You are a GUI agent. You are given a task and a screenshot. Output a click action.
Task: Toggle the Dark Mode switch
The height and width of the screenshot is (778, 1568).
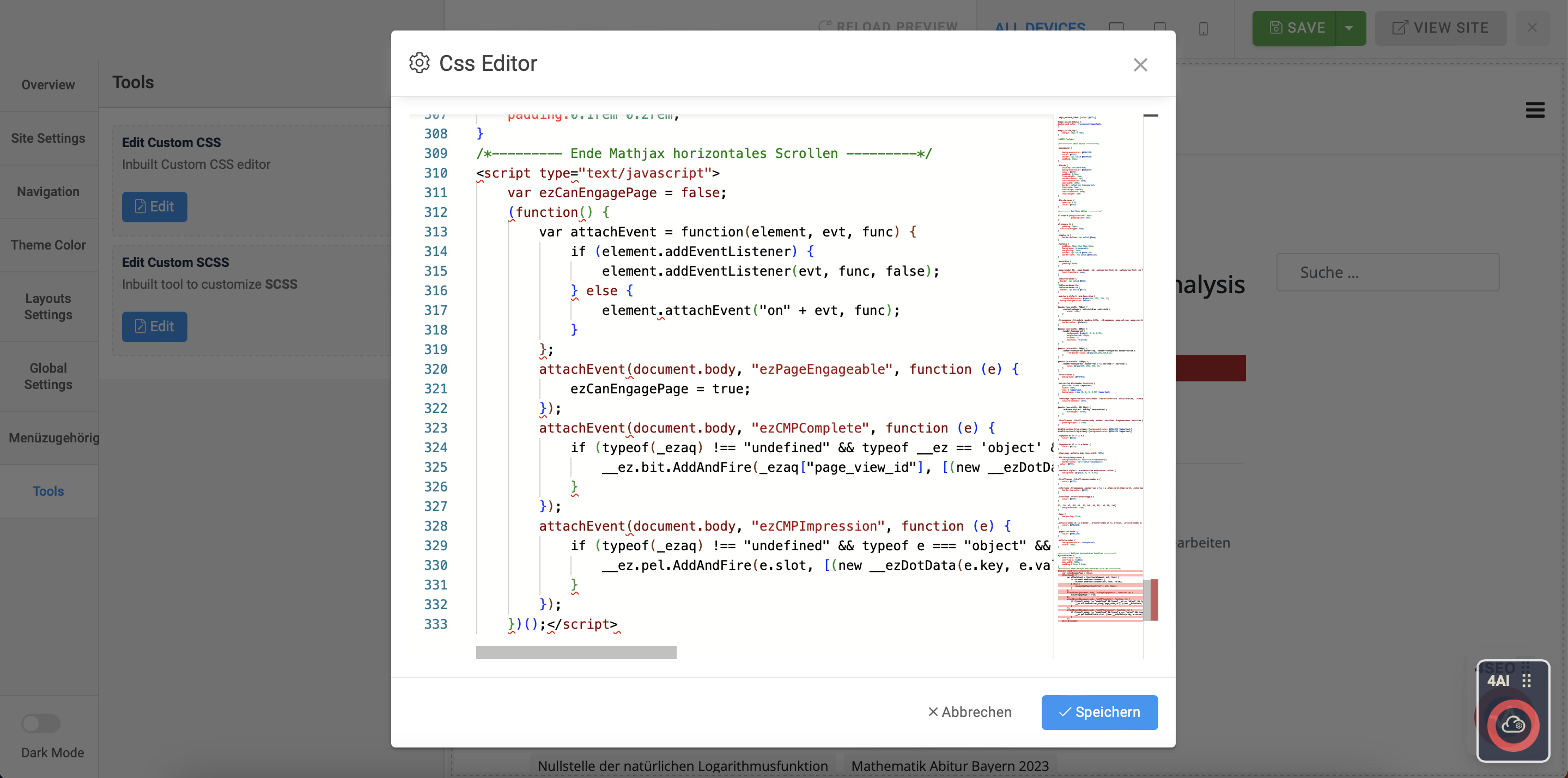tap(41, 723)
